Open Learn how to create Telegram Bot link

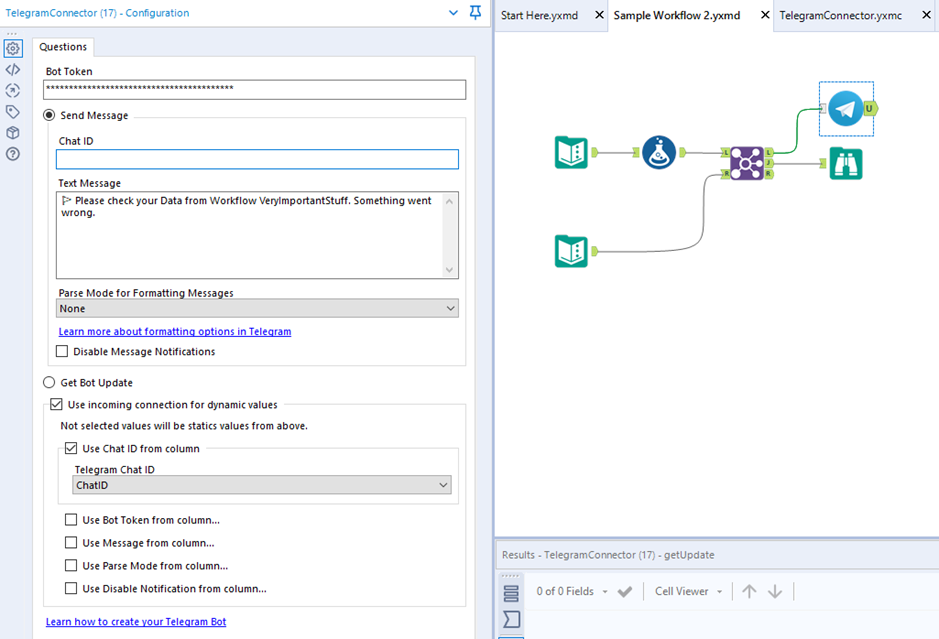tap(136, 622)
